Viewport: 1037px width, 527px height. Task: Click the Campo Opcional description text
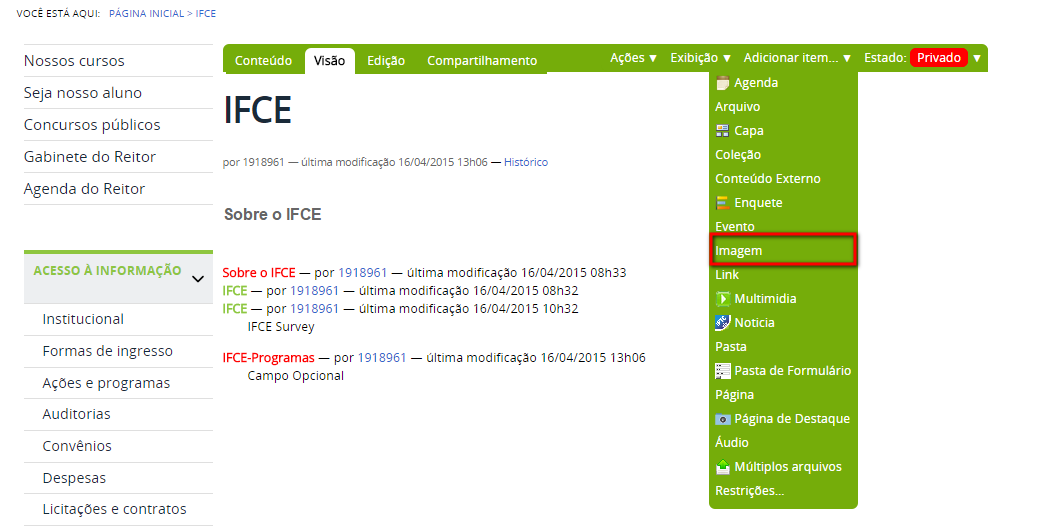pos(296,376)
